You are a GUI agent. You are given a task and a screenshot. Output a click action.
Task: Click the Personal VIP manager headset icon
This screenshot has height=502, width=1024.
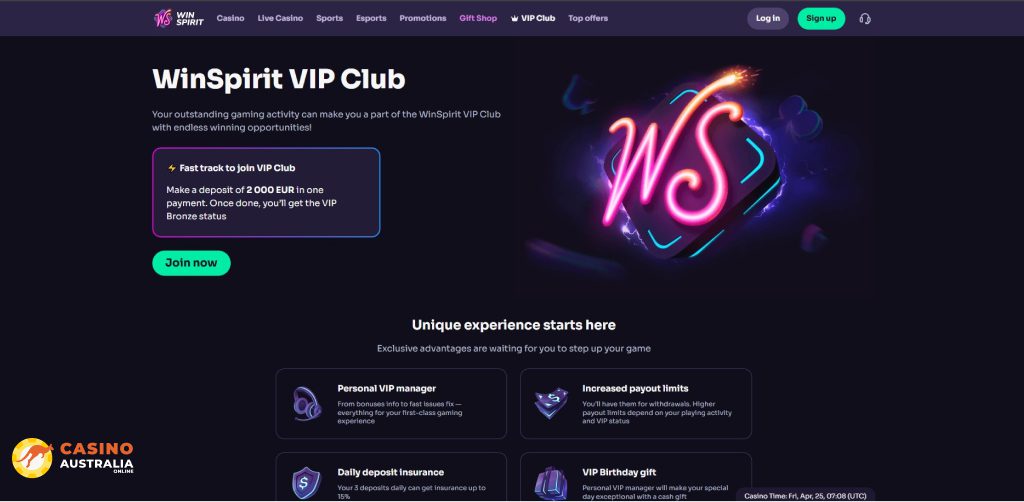tap(306, 403)
